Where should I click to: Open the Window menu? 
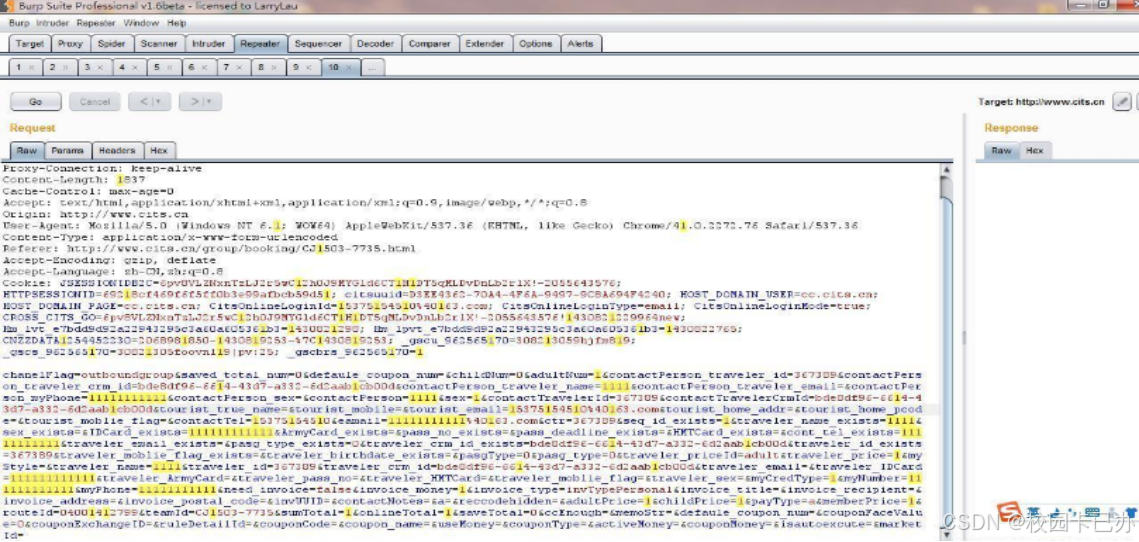pos(141,23)
